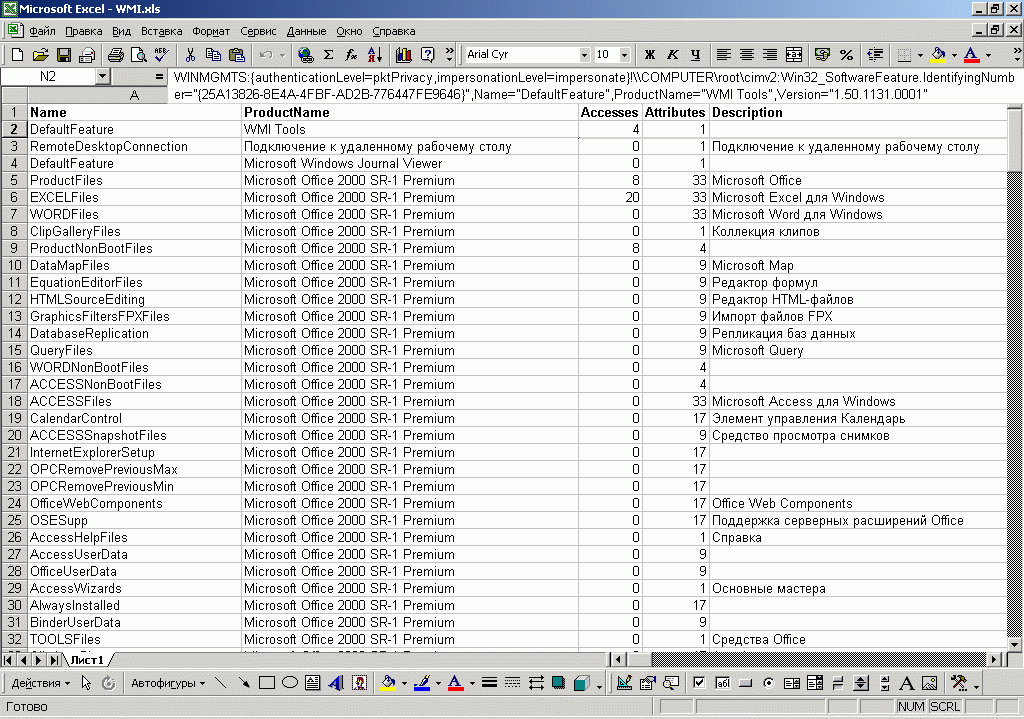Run the spelling check
This screenshot has width=1024, height=719.
[x=161, y=55]
